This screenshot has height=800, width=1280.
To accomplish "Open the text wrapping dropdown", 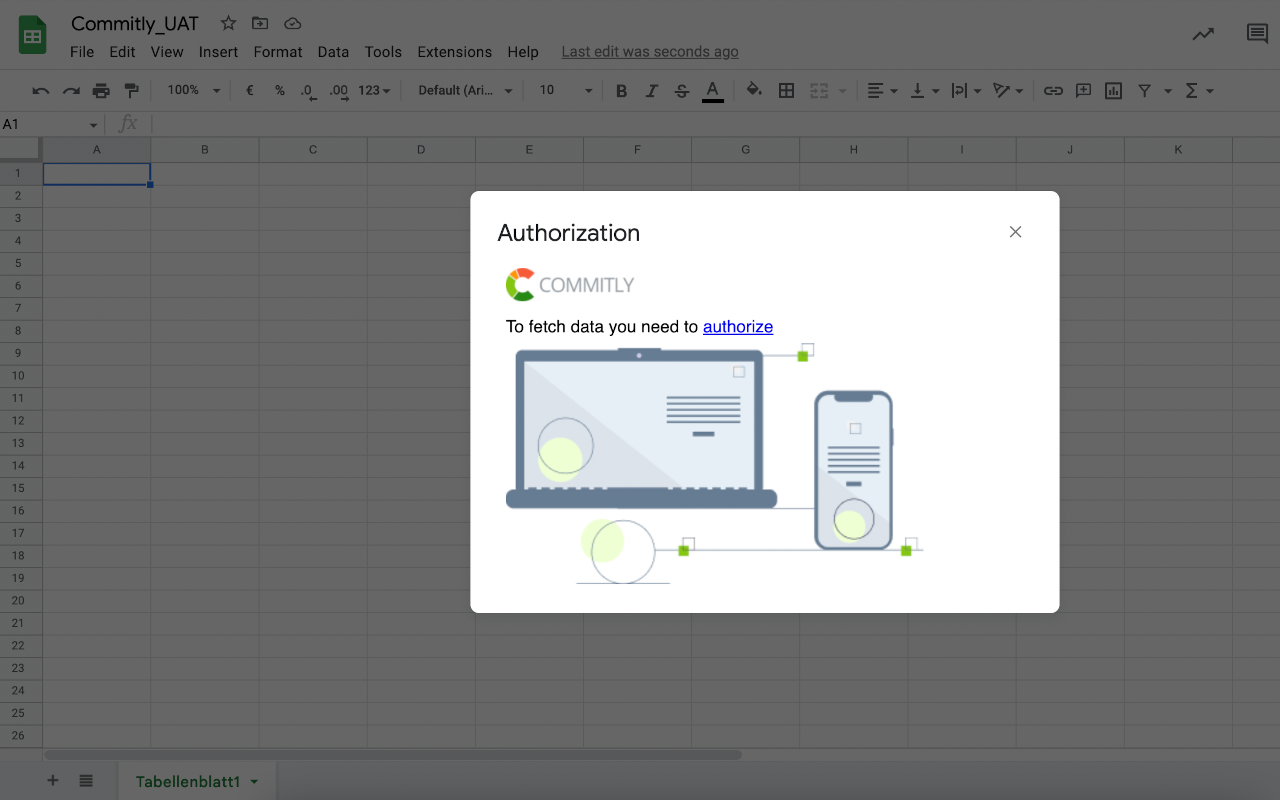I will (966, 91).
